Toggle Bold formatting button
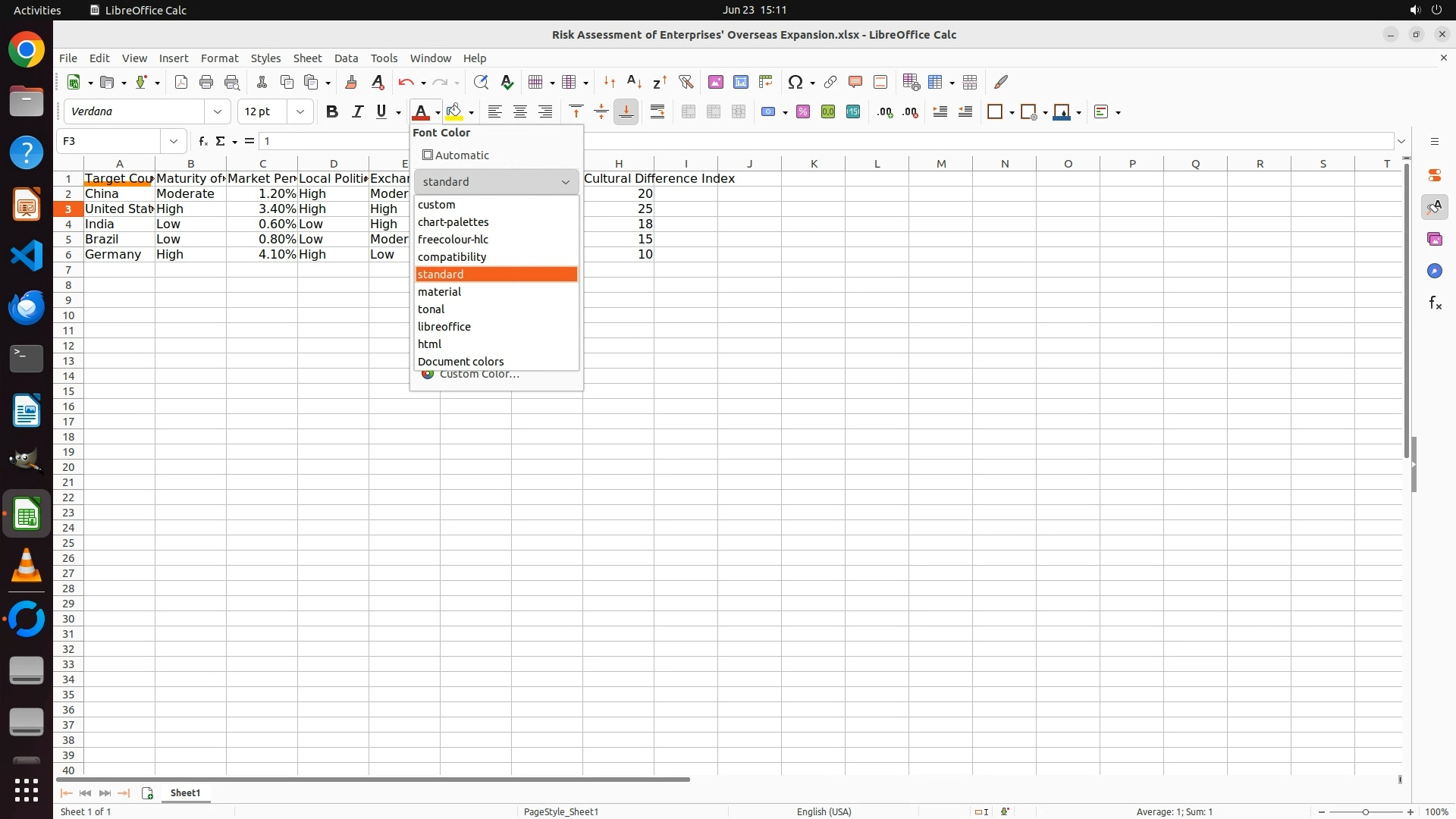Image resolution: width=1456 pixels, height=819 pixels. click(331, 112)
